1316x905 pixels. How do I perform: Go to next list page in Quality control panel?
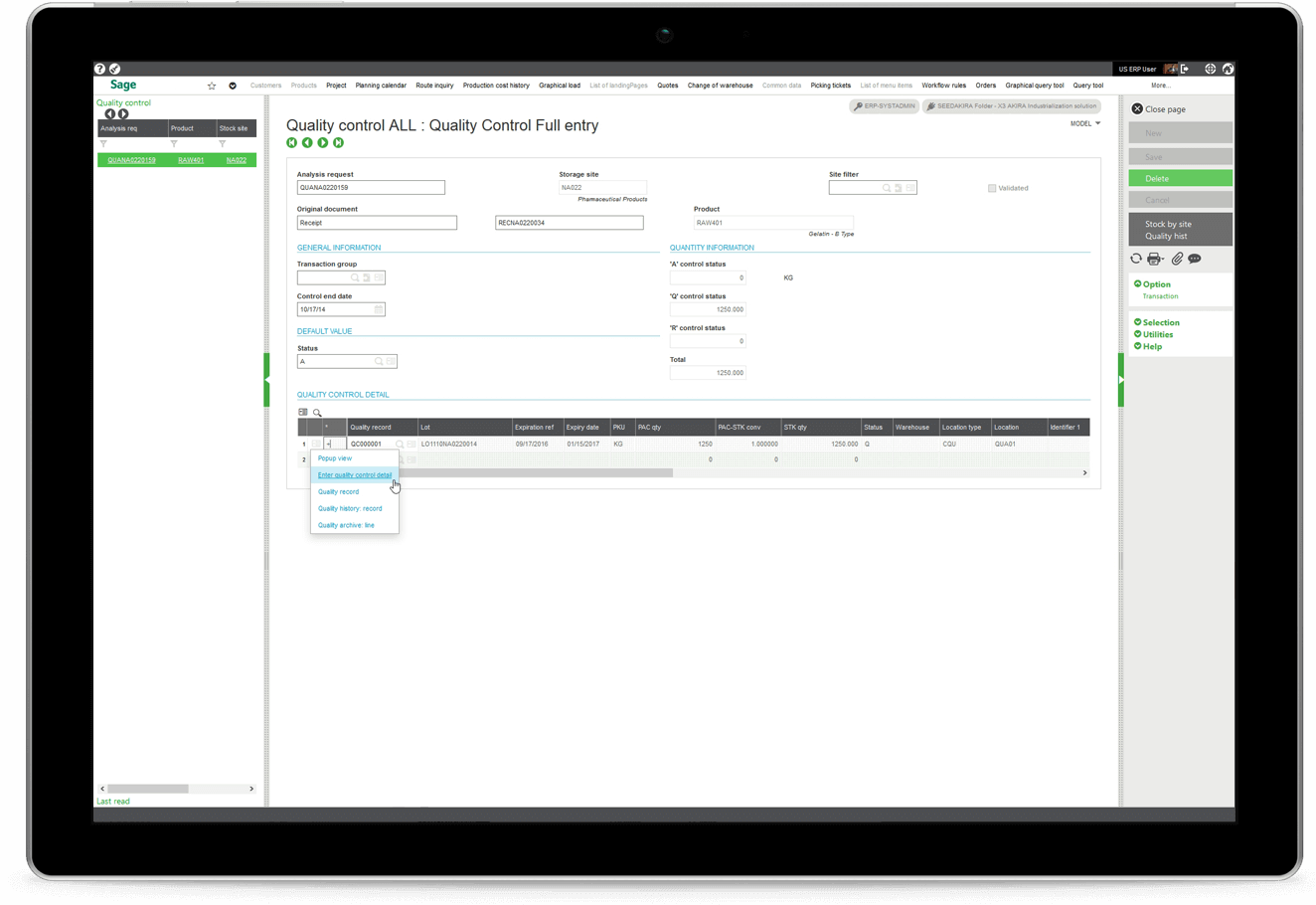[123, 114]
